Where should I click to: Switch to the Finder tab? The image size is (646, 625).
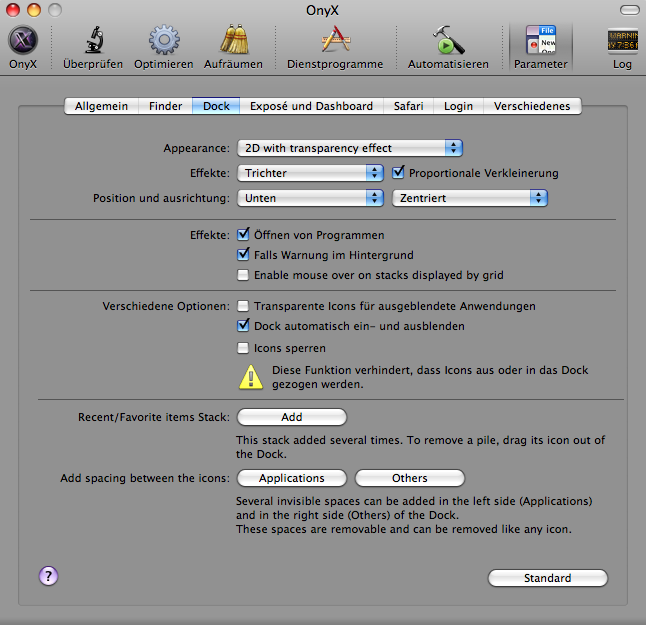coord(166,106)
